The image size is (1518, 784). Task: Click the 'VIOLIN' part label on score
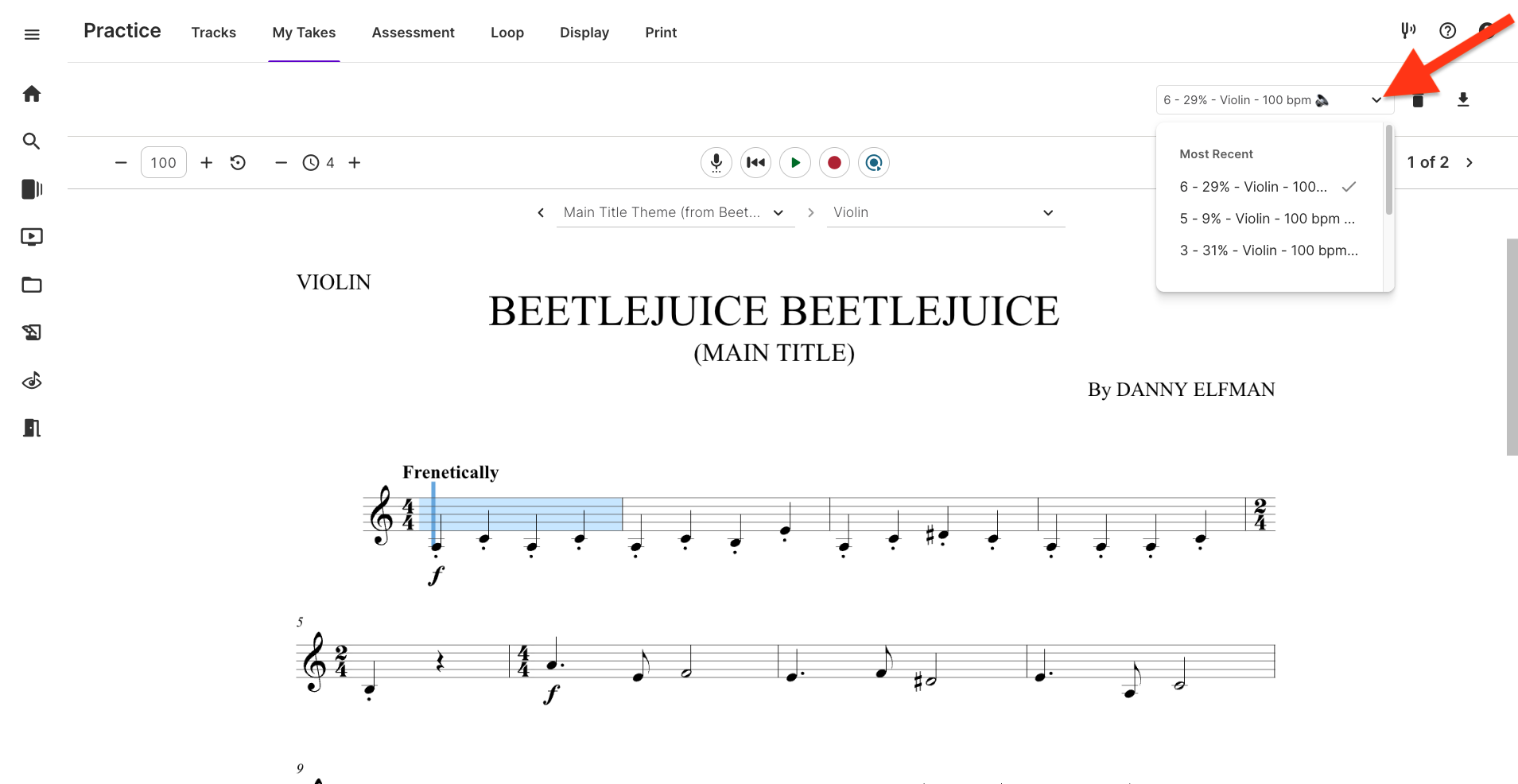[334, 282]
